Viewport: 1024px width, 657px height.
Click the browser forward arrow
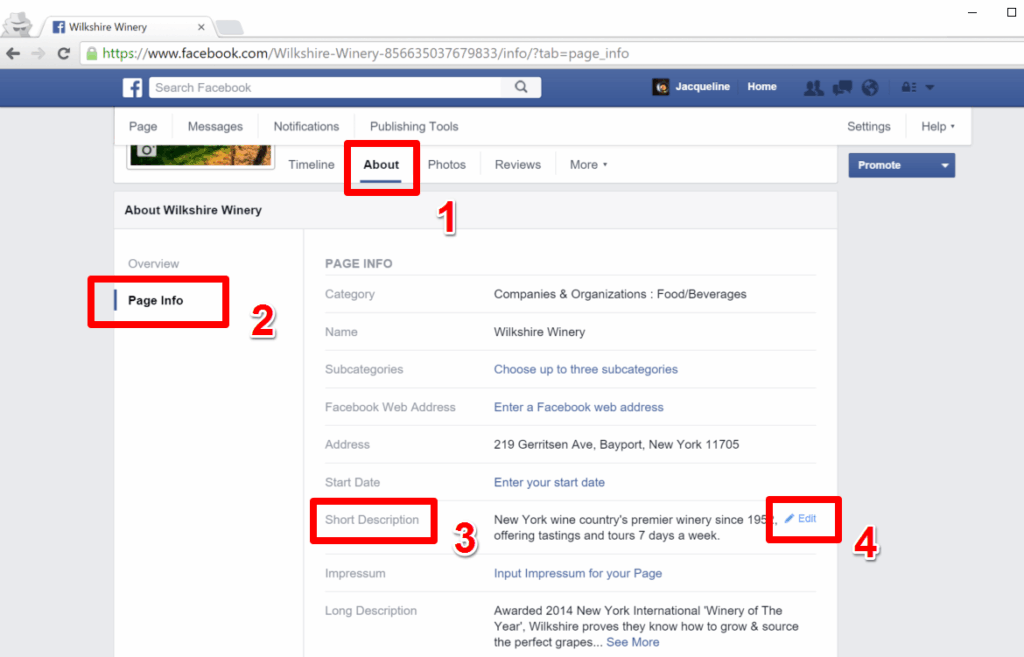(x=39, y=54)
